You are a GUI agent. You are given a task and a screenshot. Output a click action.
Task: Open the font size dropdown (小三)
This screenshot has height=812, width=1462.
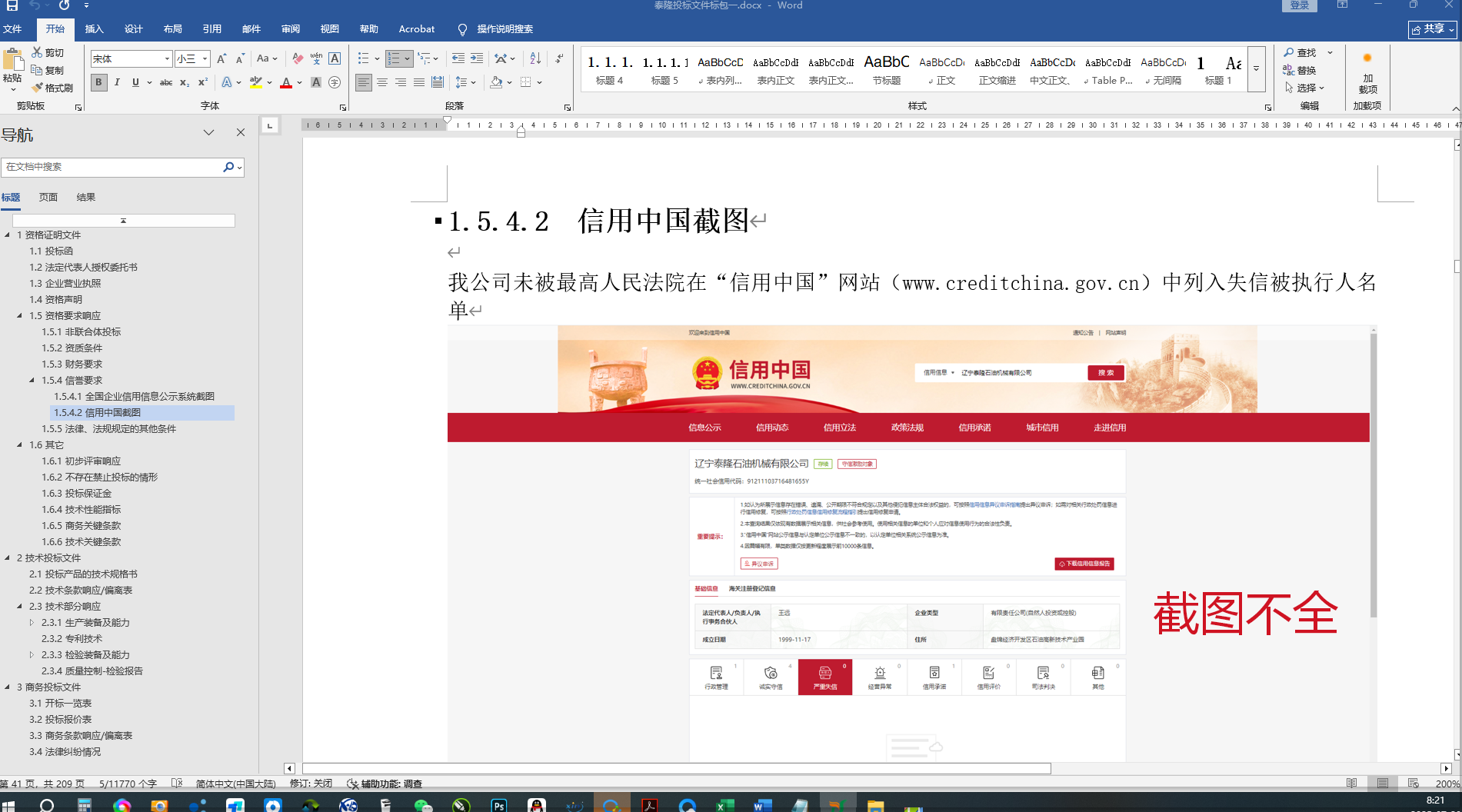[205, 59]
